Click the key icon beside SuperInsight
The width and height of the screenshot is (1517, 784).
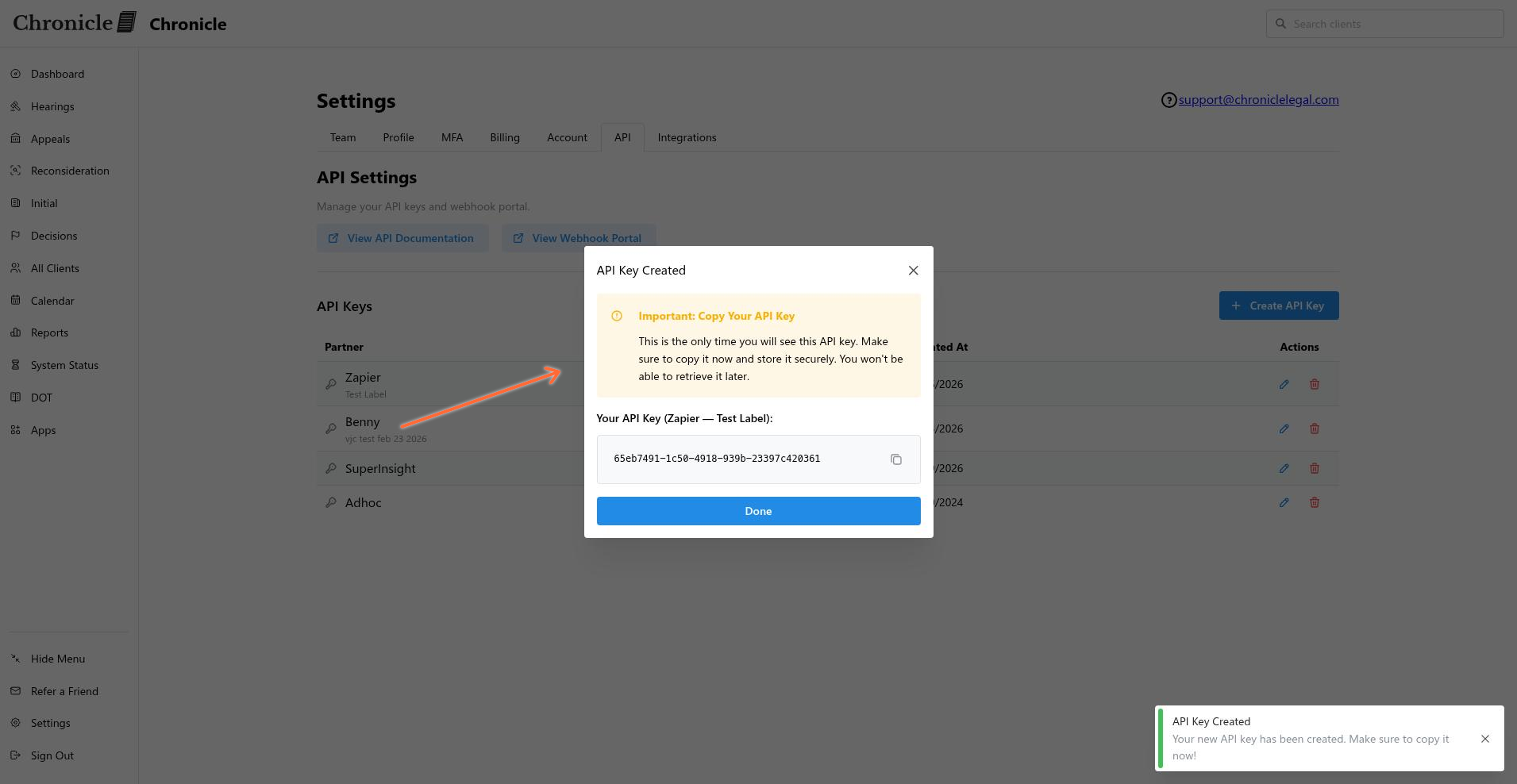click(331, 468)
